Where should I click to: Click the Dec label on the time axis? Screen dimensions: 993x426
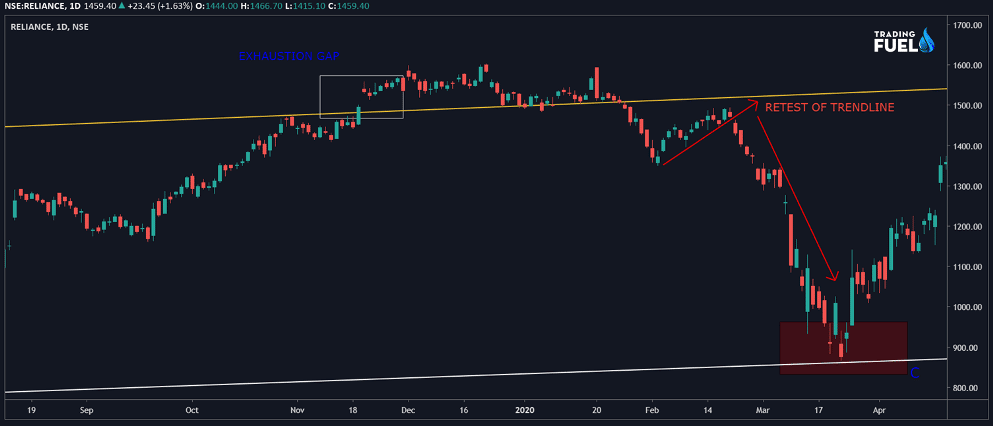408,410
